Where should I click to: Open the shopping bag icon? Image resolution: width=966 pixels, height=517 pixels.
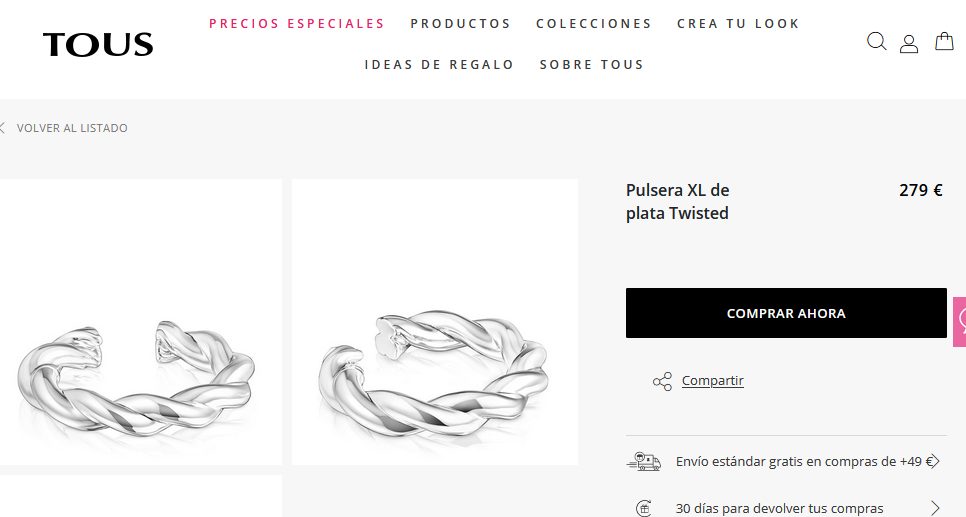coord(944,41)
